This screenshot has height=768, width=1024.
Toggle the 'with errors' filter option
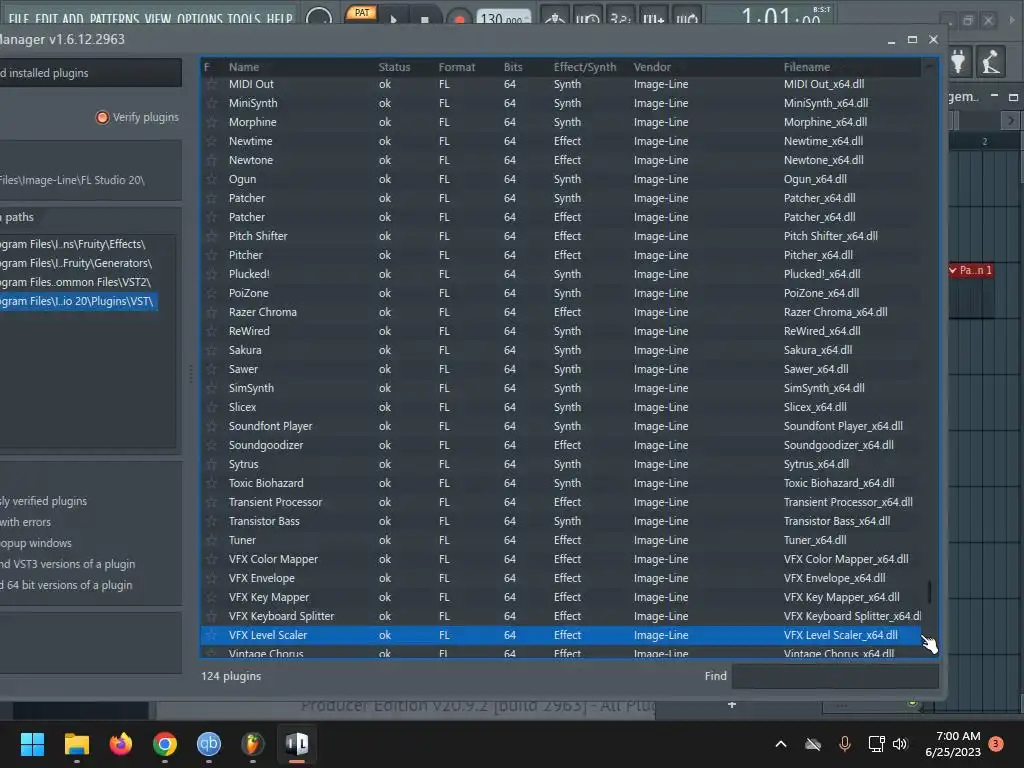(25, 522)
